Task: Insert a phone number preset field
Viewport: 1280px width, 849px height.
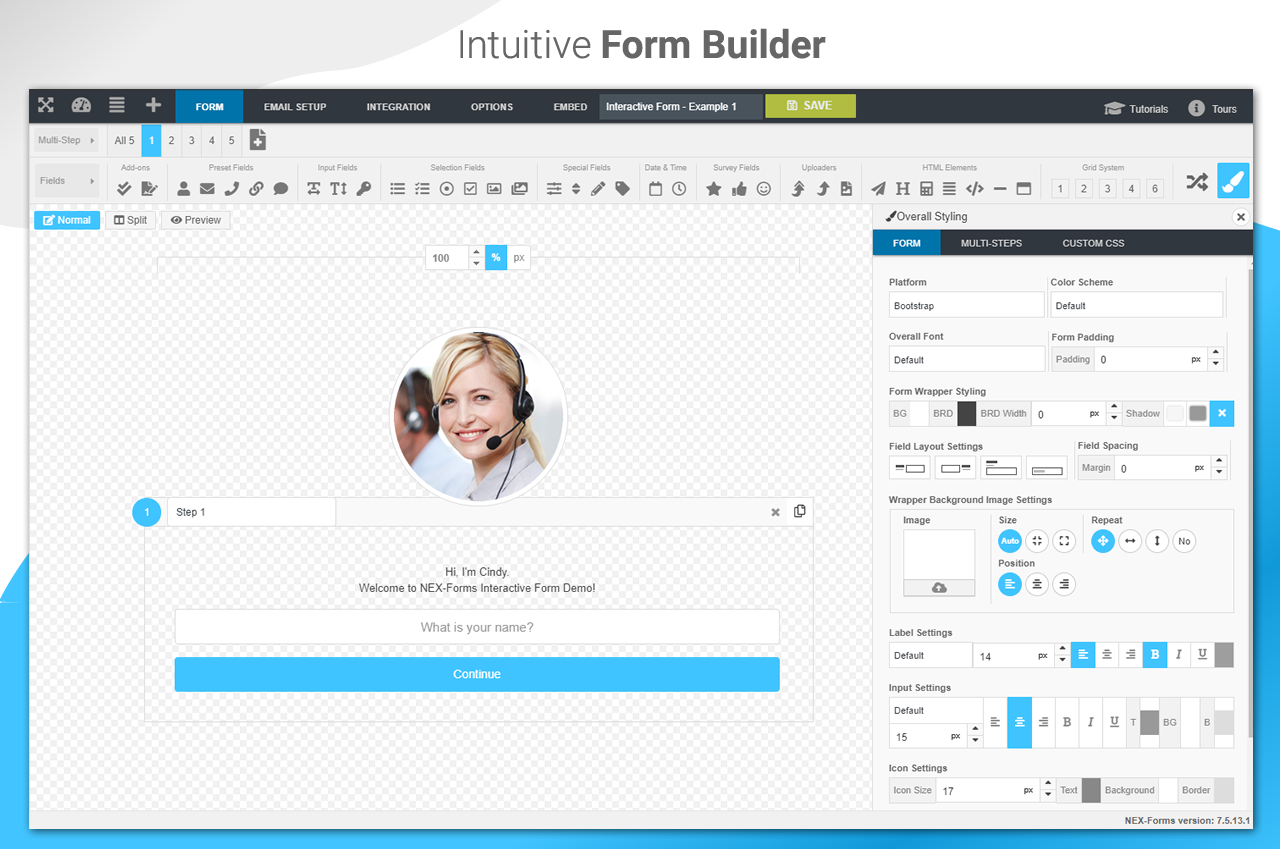Action: click(231, 188)
